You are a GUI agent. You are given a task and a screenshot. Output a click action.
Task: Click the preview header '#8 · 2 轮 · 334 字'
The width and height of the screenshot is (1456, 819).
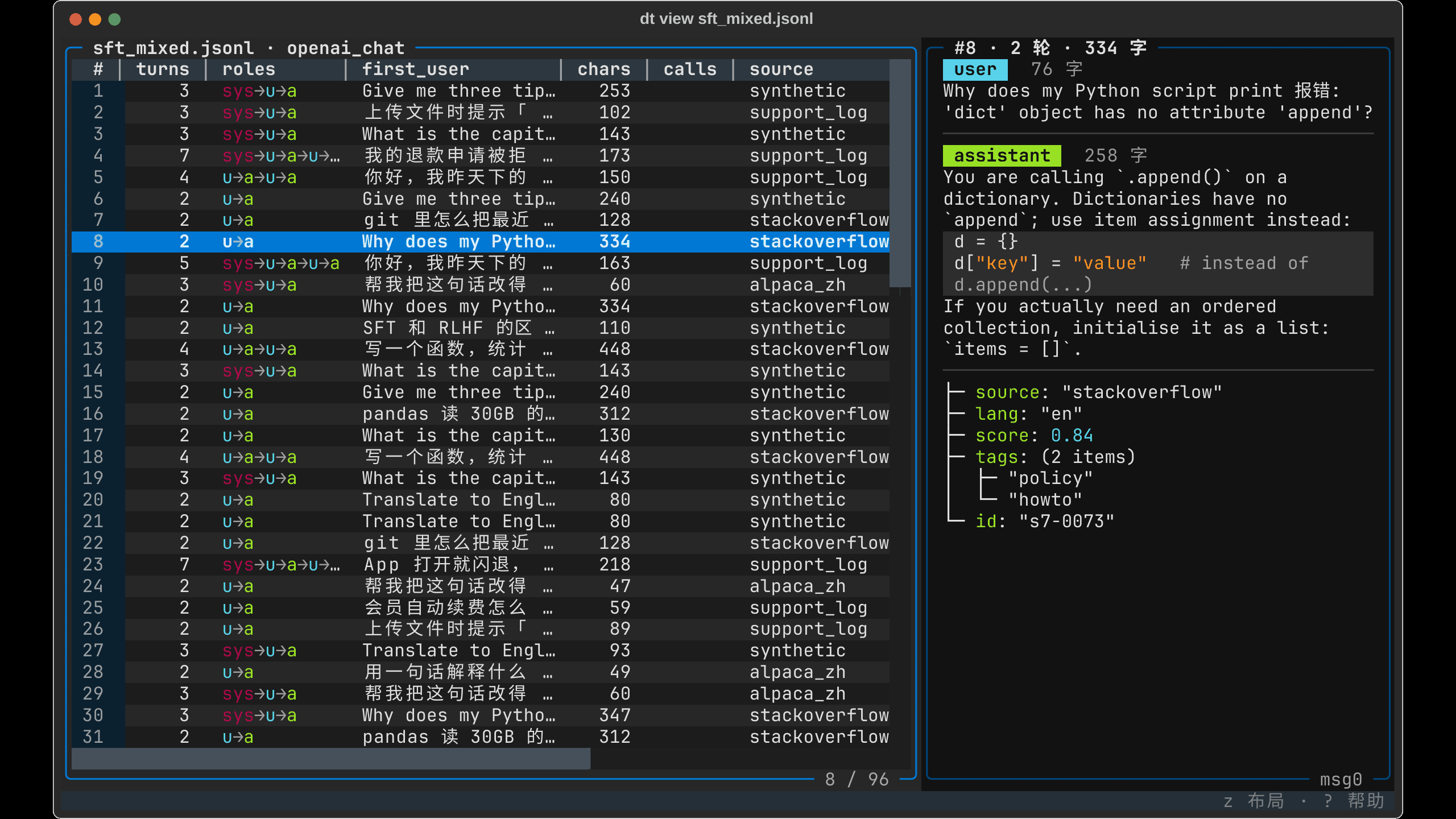click(1050, 48)
